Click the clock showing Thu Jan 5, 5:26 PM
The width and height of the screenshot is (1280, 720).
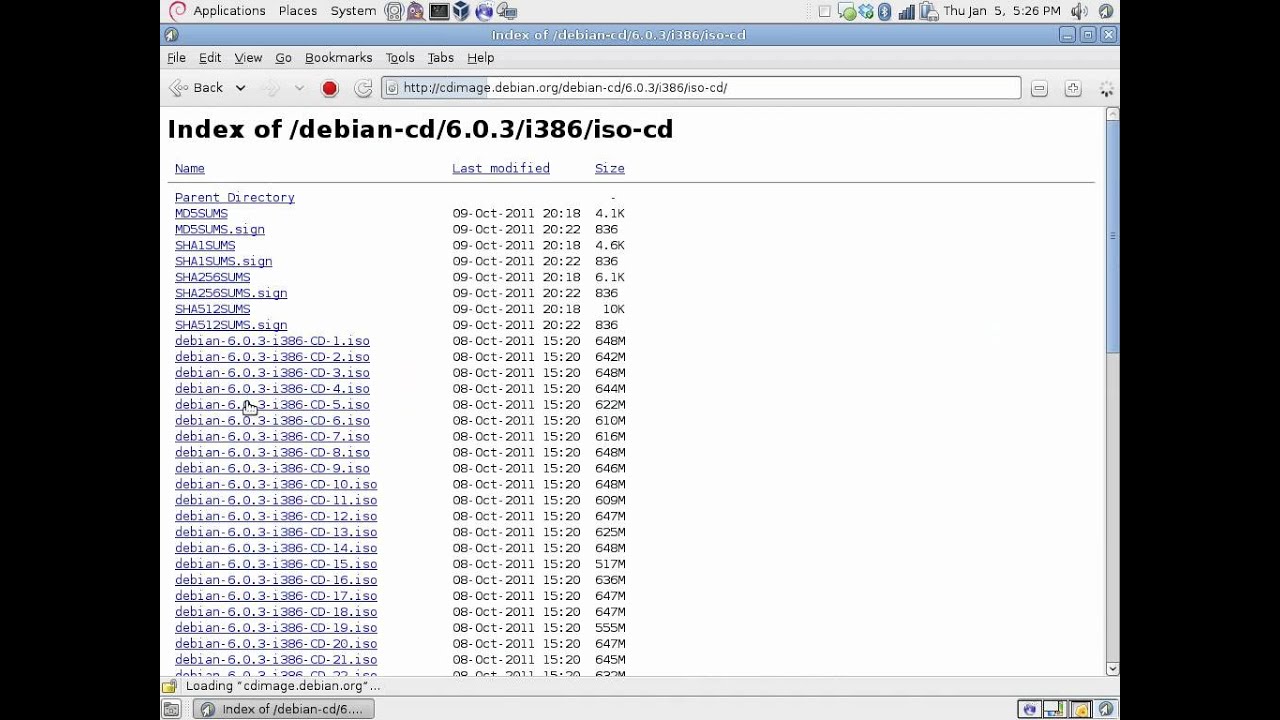(x=1002, y=11)
